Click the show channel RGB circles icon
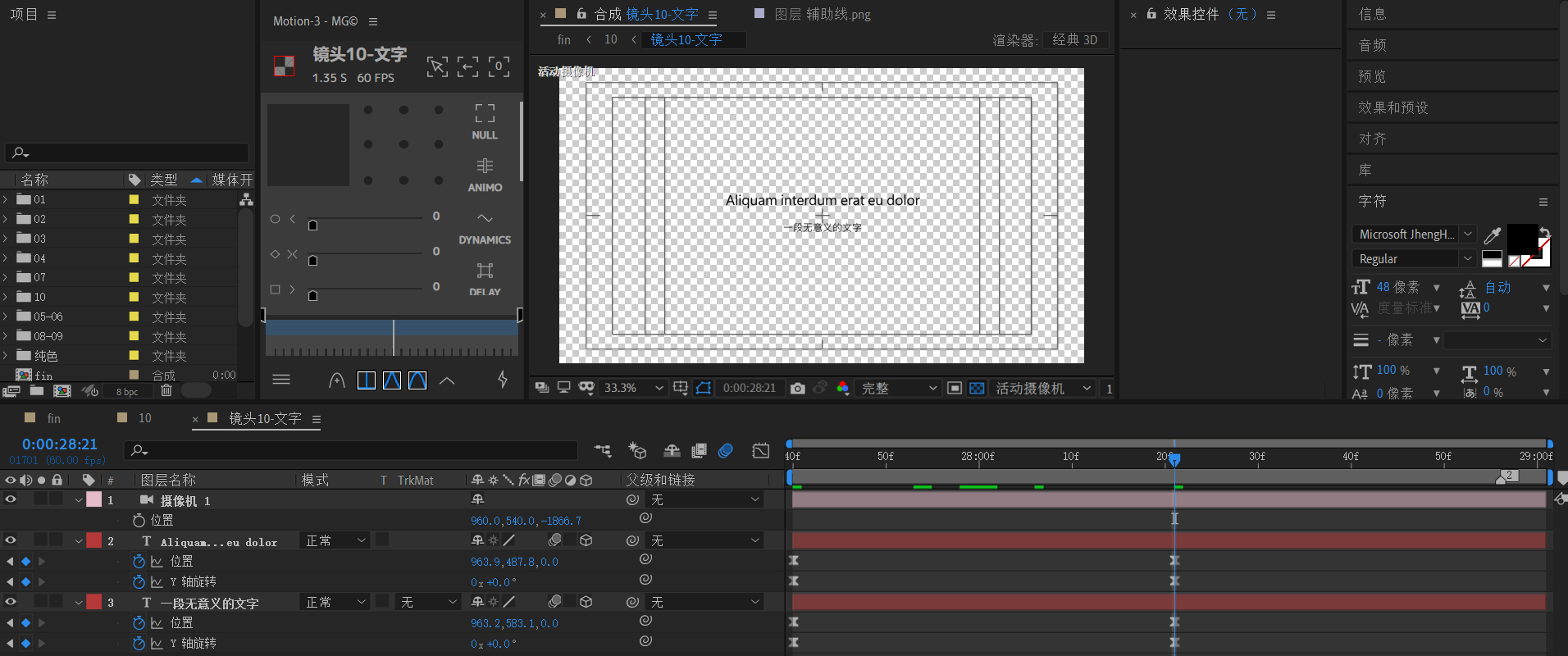This screenshot has height=656, width=1568. tap(842, 388)
